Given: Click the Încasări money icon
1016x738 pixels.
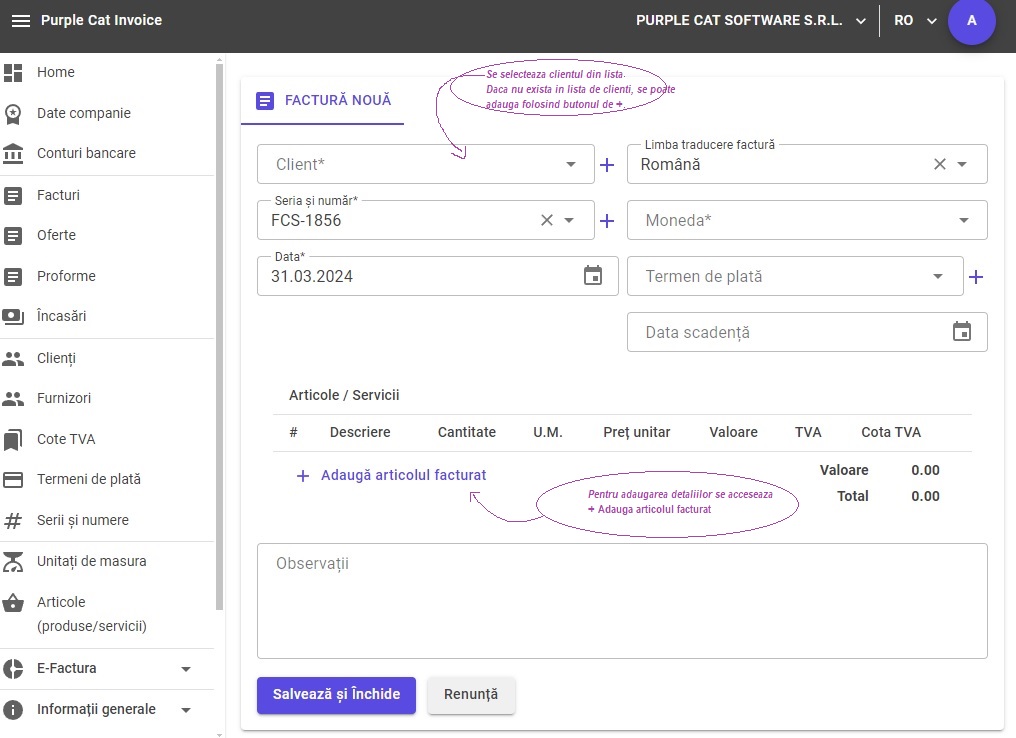Looking at the screenshot, I should (13, 316).
